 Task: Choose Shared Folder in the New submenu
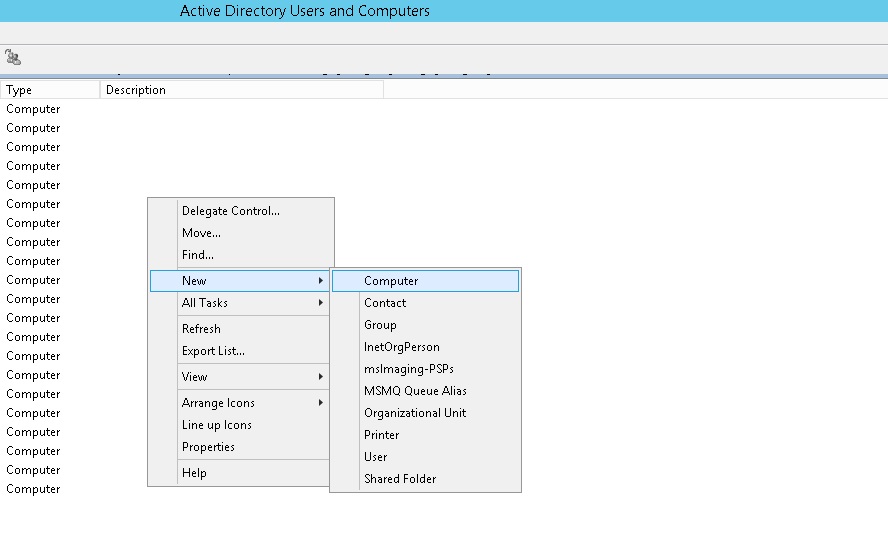[x=425, y=479]
